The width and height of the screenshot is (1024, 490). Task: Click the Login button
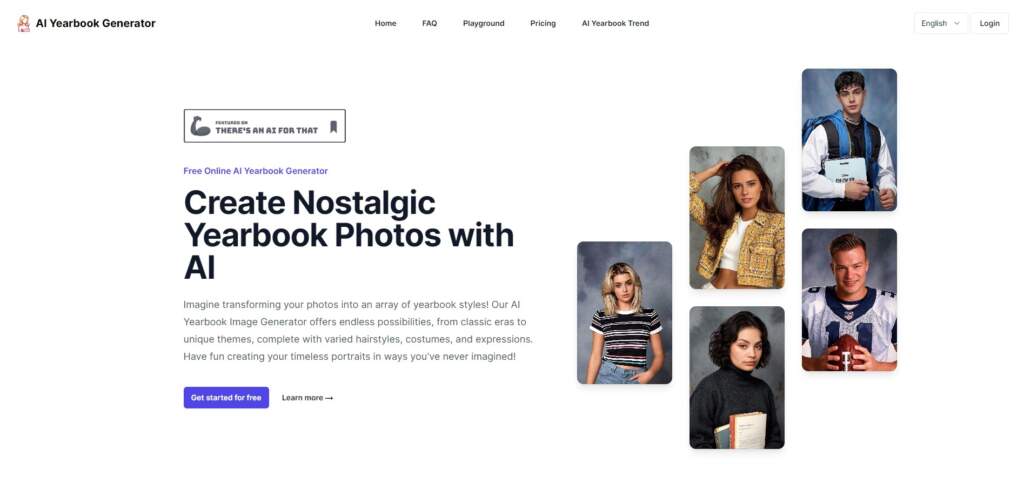point(989,24)
